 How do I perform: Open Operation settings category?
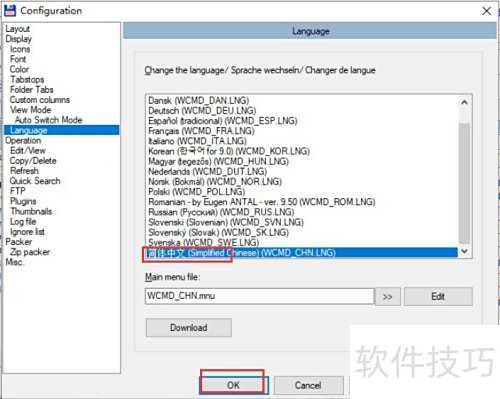coord(23,140)
